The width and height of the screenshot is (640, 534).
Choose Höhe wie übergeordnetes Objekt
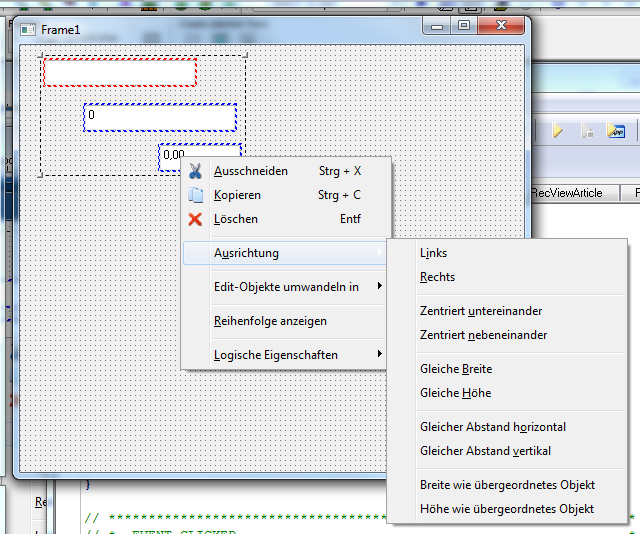(x=507, y=509)
